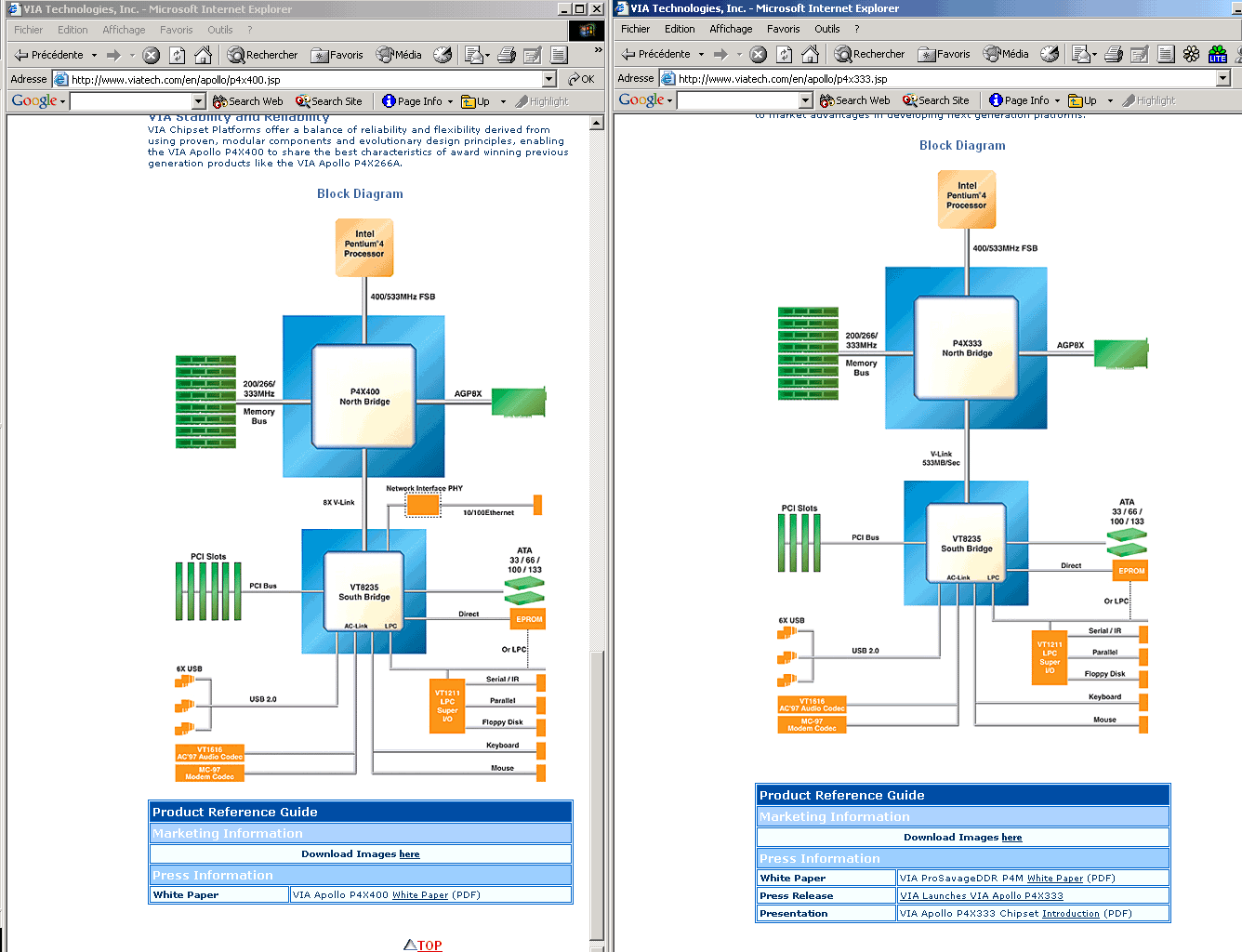Click Edit icon in left window toolbar

tap(533, 55)
